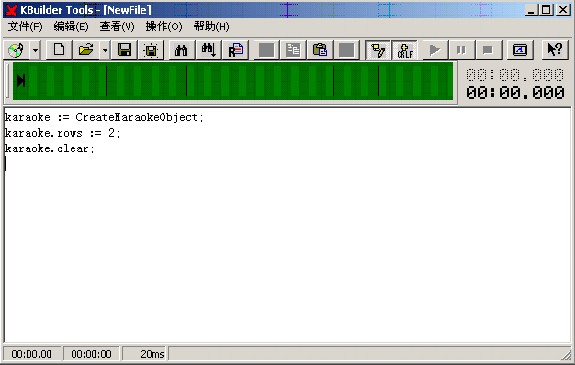Image resolution: width=575 pixels, height=365 pixels.
Task: Click the karaoke.clear line in the editor
Action: pyautogui.click(x=50, y=149)
